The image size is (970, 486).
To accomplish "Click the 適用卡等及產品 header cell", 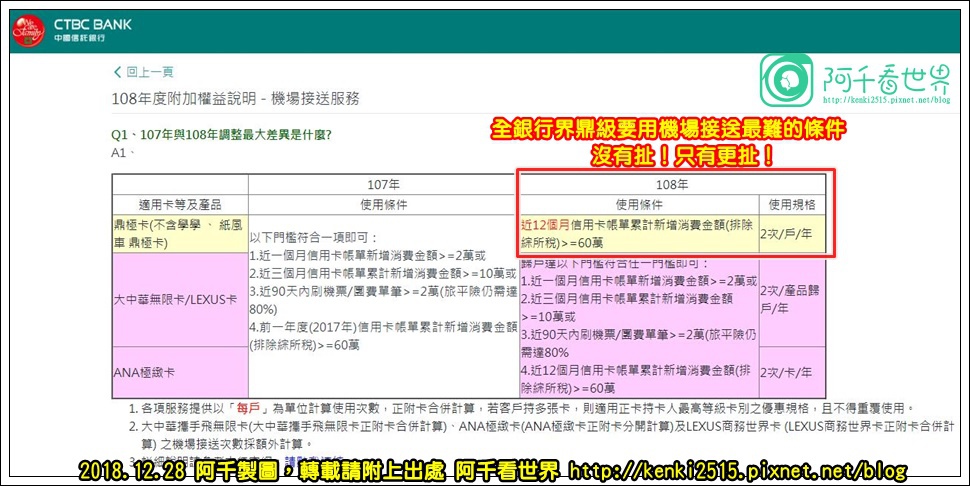I will tap(180, 205).
